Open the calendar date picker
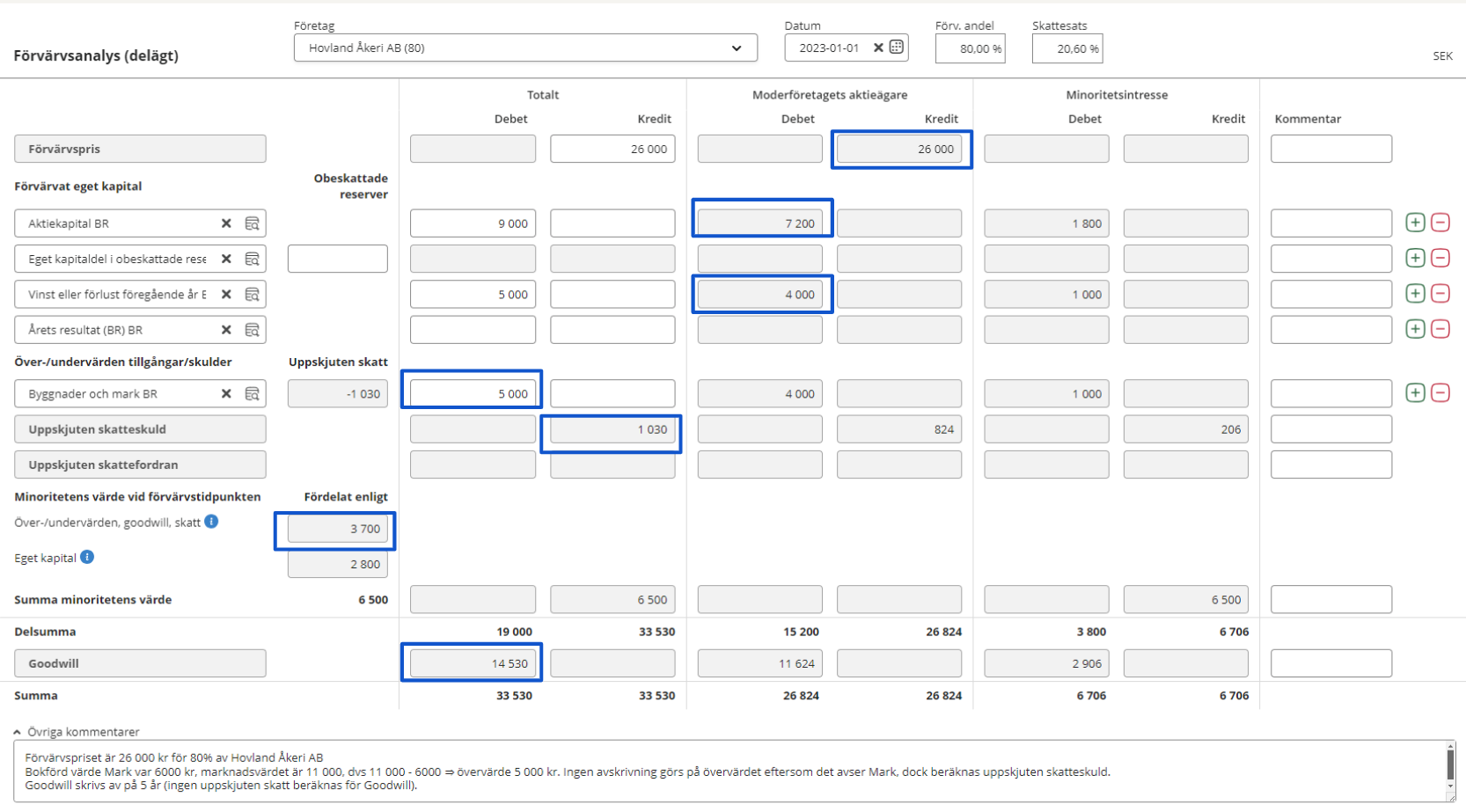1466x812 pixels. [897, 48]
